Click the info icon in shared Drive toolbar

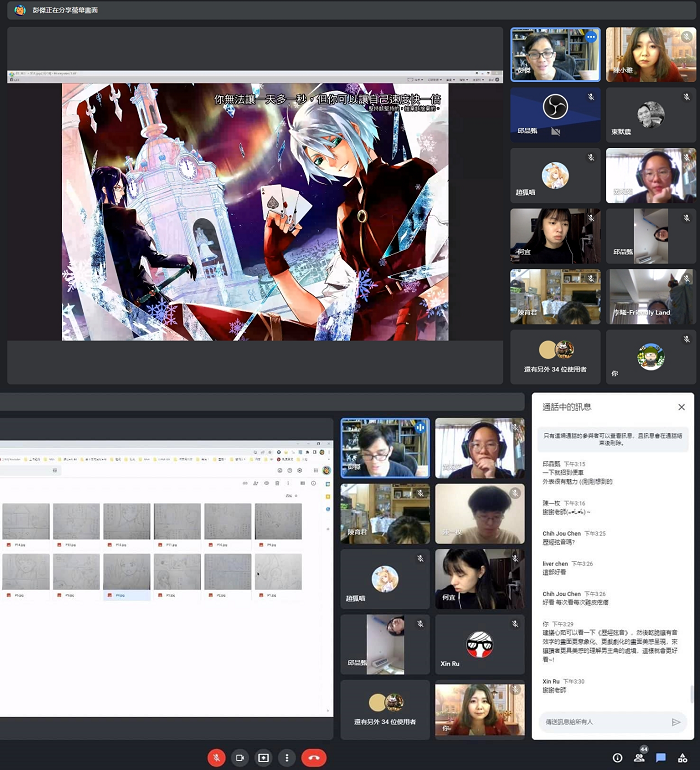coord(313,484)
